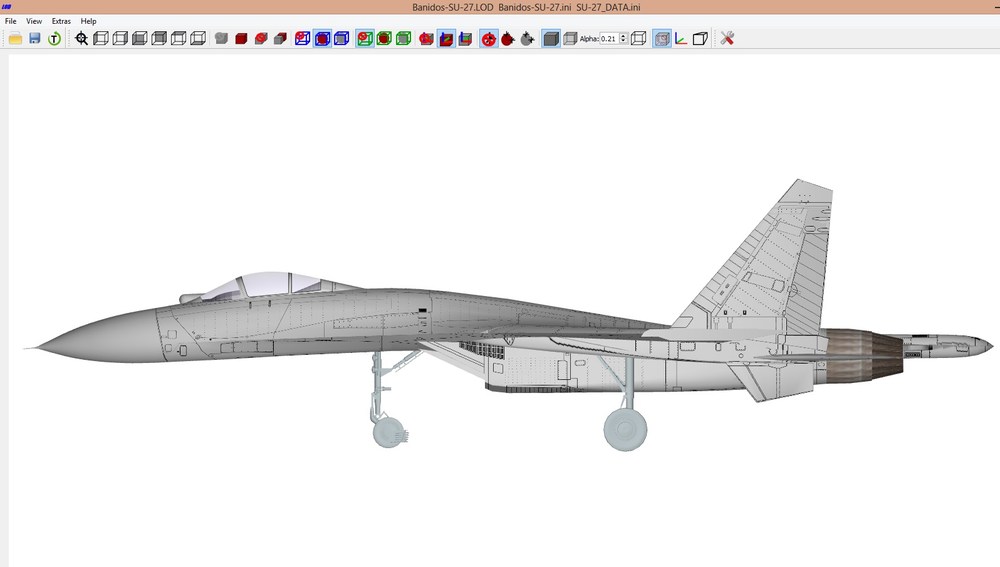Click the dark red round hook icon
This screenshot has height=567, width=1000.
[x=508, y=38]
